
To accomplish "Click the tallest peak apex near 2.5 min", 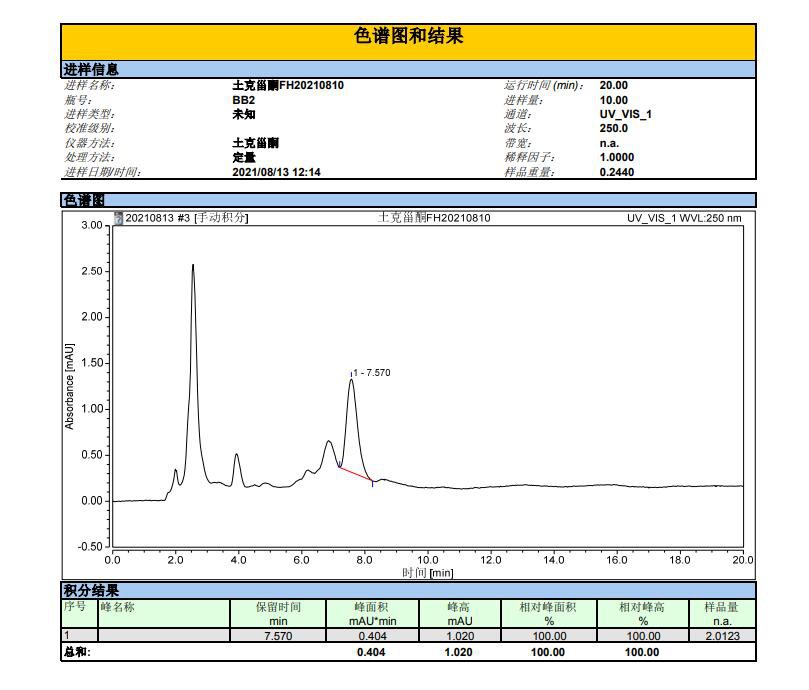I will click(x=193, y=265).
